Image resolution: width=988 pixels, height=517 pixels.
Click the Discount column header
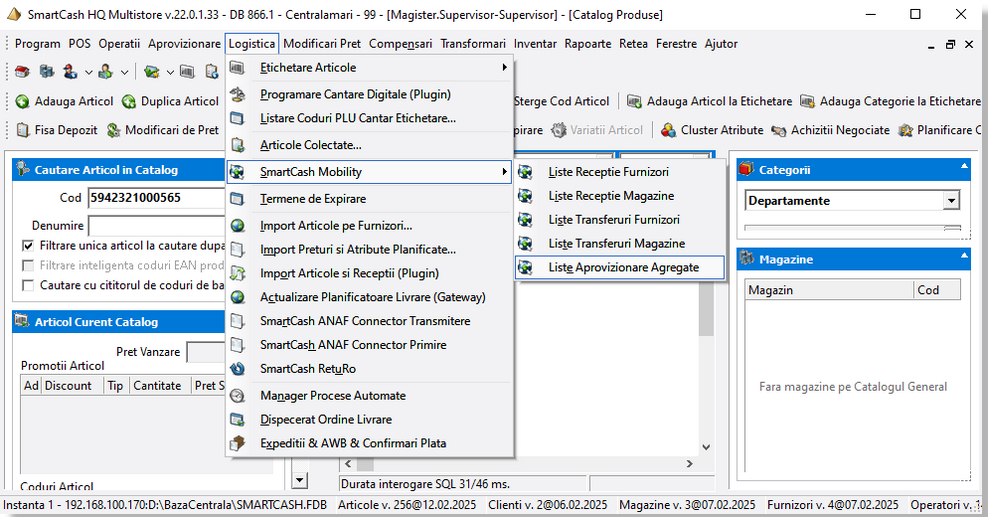pyautogui.click(x=72, y=386)
